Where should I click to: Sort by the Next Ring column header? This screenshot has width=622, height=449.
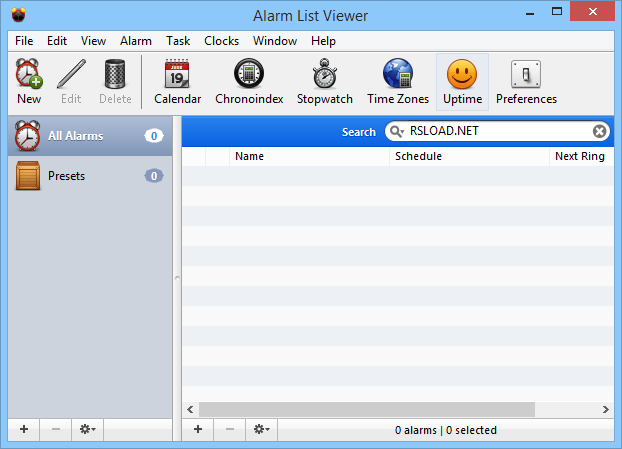[582, 156]
